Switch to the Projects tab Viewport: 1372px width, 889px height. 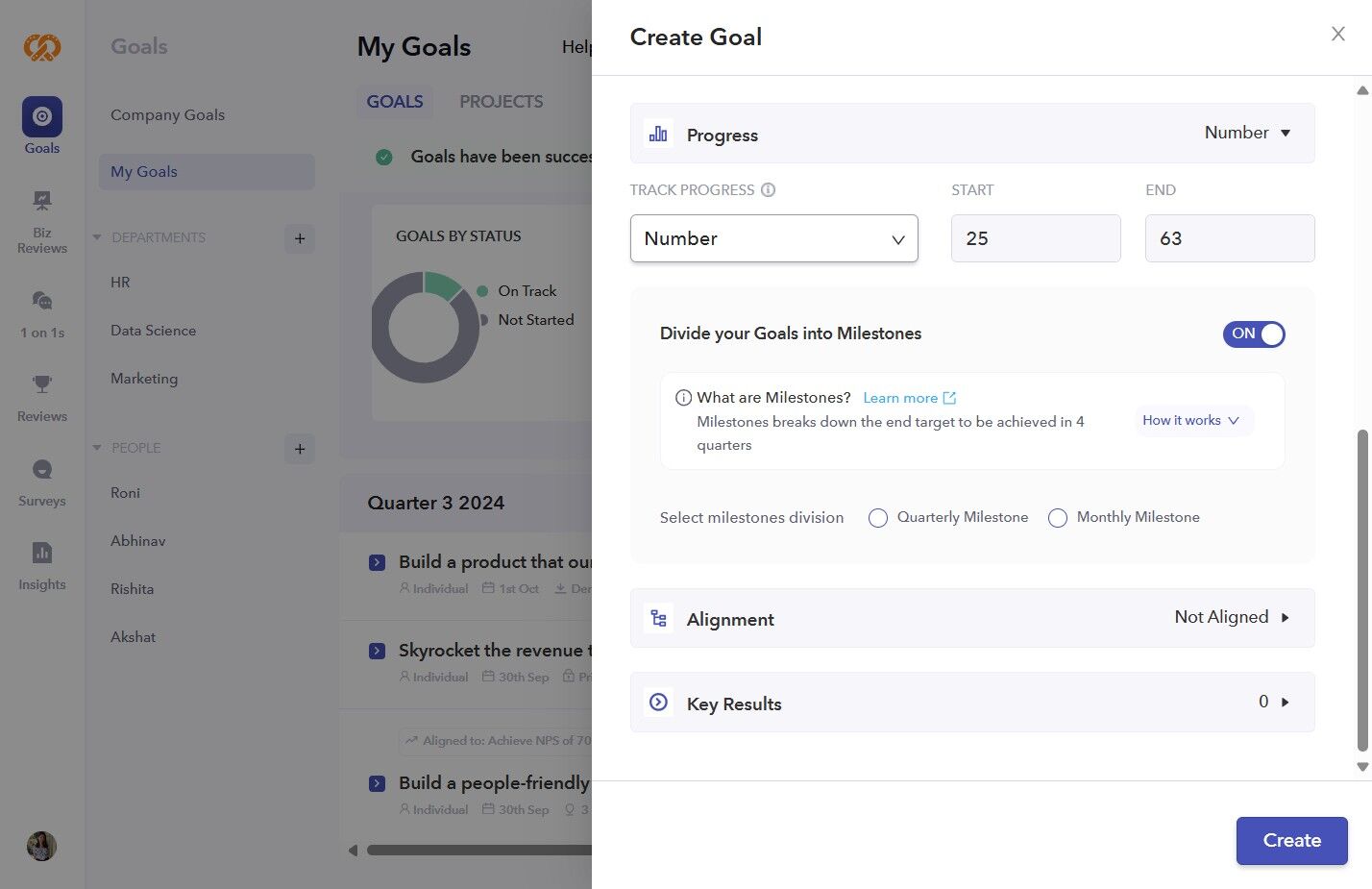(501, 102)
